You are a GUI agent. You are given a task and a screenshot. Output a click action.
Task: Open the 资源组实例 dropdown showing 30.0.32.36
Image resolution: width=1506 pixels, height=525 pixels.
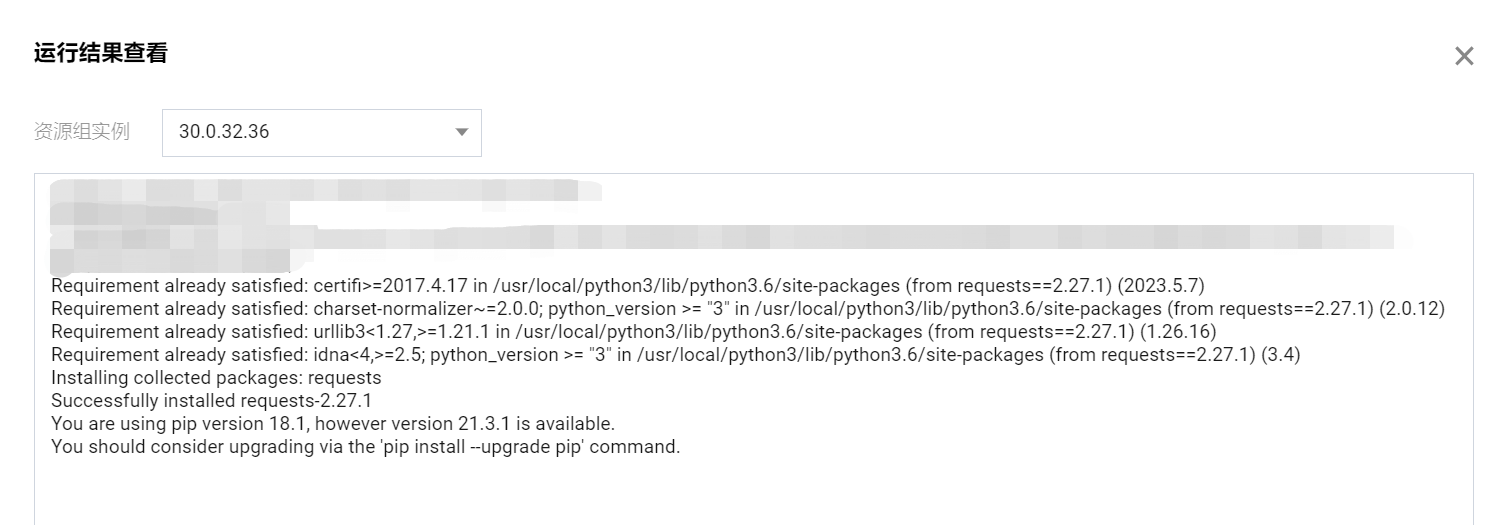[320, 132]
